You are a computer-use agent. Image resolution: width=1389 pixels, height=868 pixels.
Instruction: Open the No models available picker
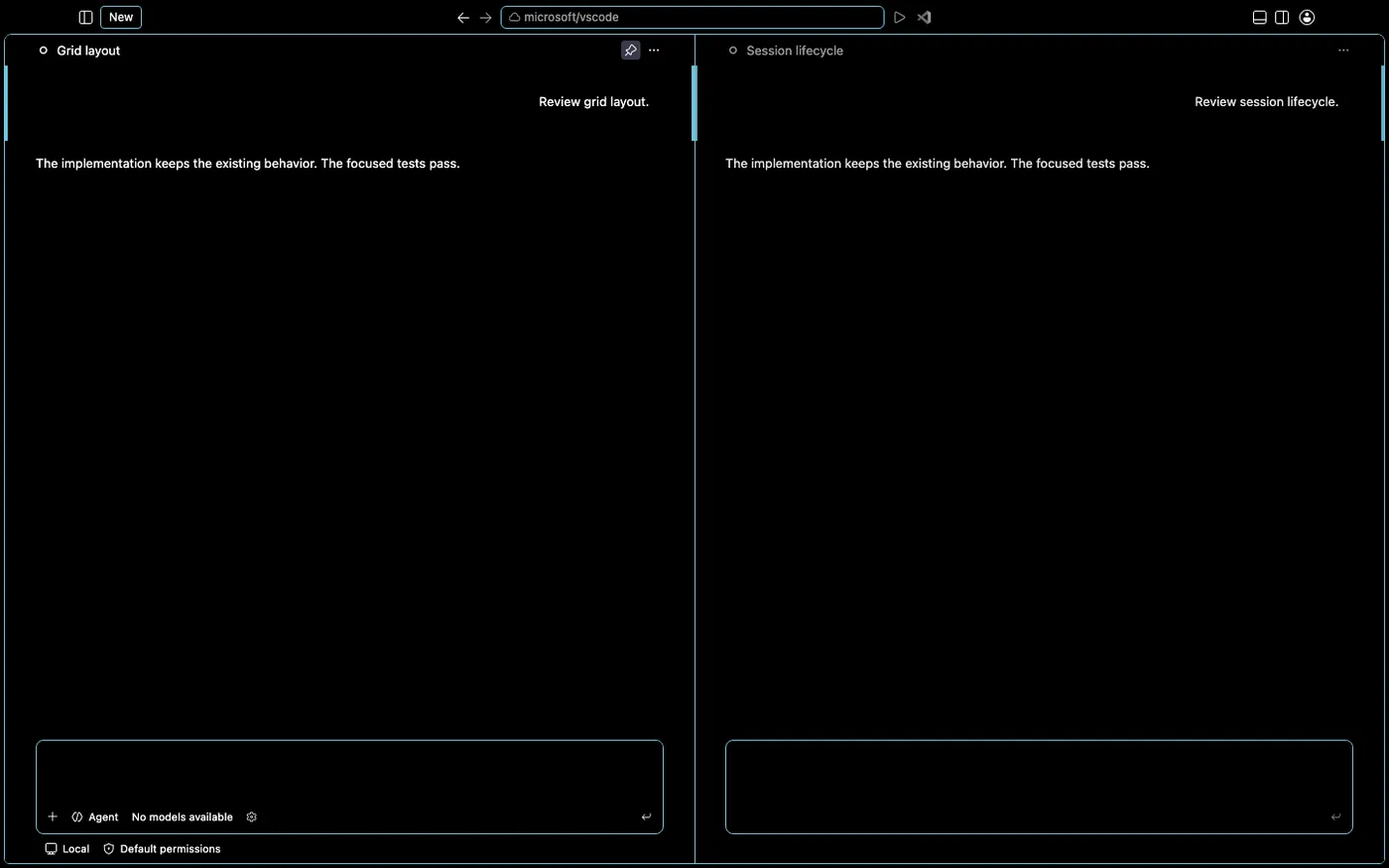coord(183,817)
